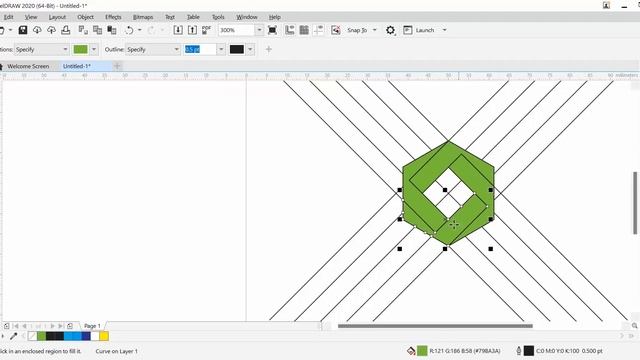Go to the last page arrow
This screenshot has width=640, height=360.
pyautogui.click(x=60, y=326)
